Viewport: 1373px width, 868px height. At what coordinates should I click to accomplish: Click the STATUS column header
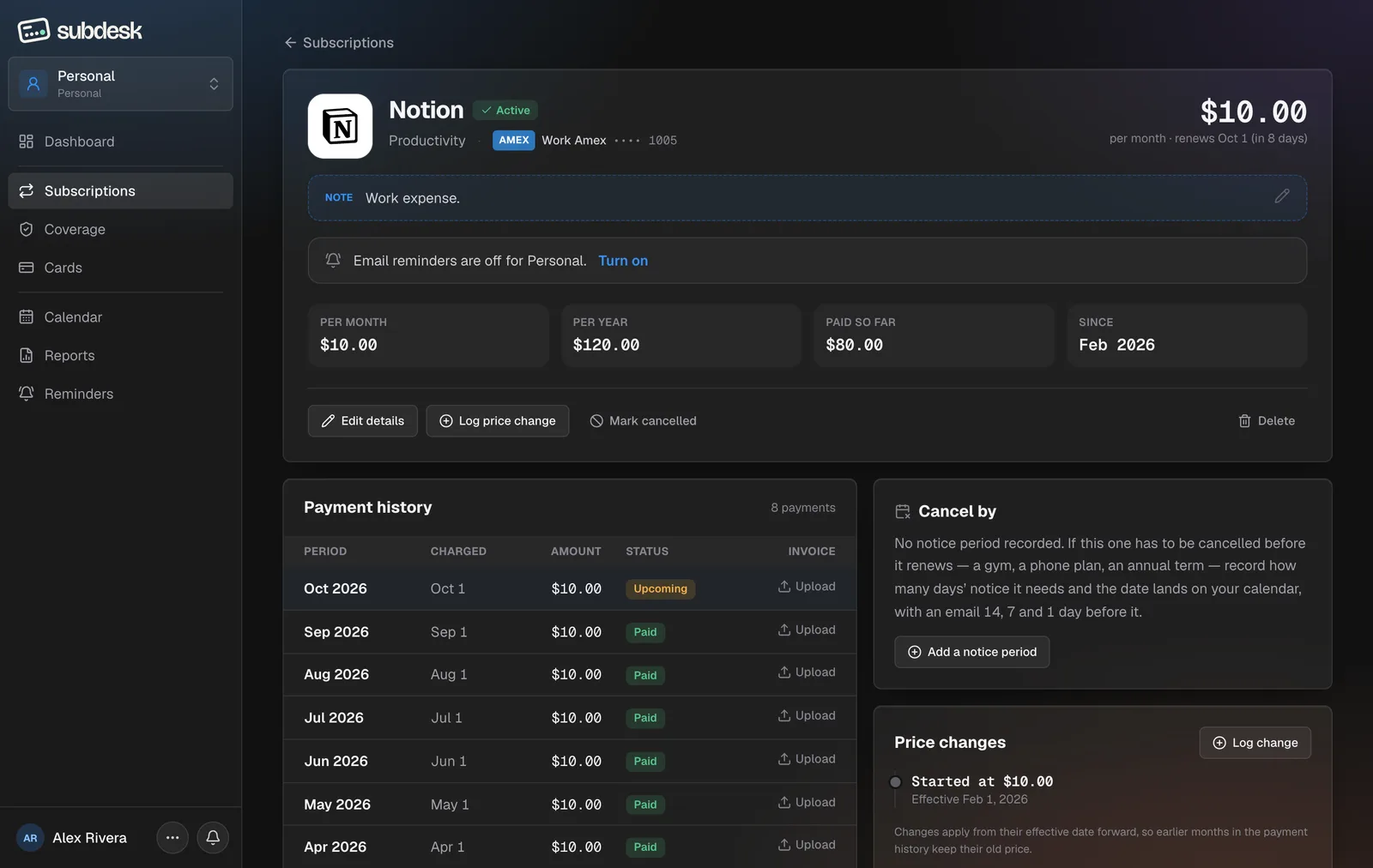tap(647, 552)
